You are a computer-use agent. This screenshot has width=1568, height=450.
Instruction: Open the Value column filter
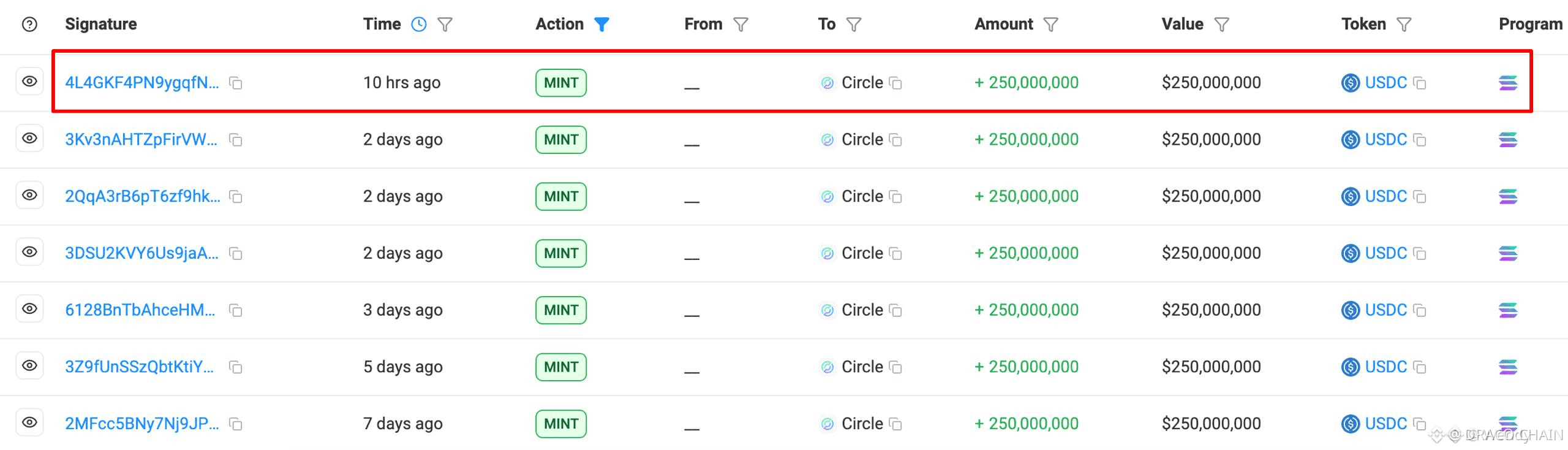[1222, 25]
